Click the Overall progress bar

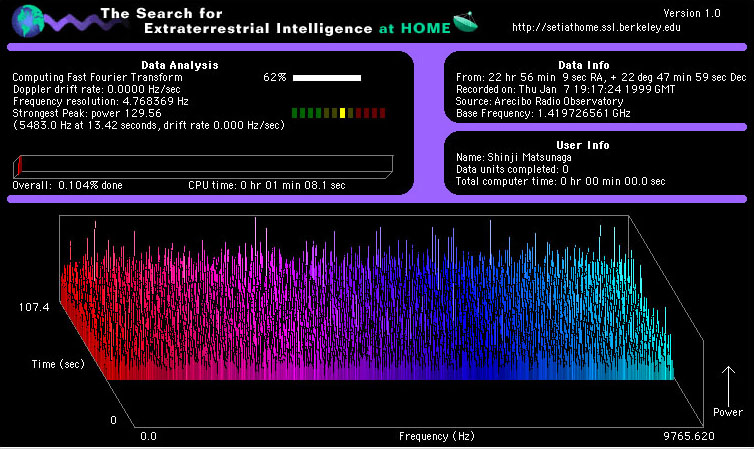(203, 166)
